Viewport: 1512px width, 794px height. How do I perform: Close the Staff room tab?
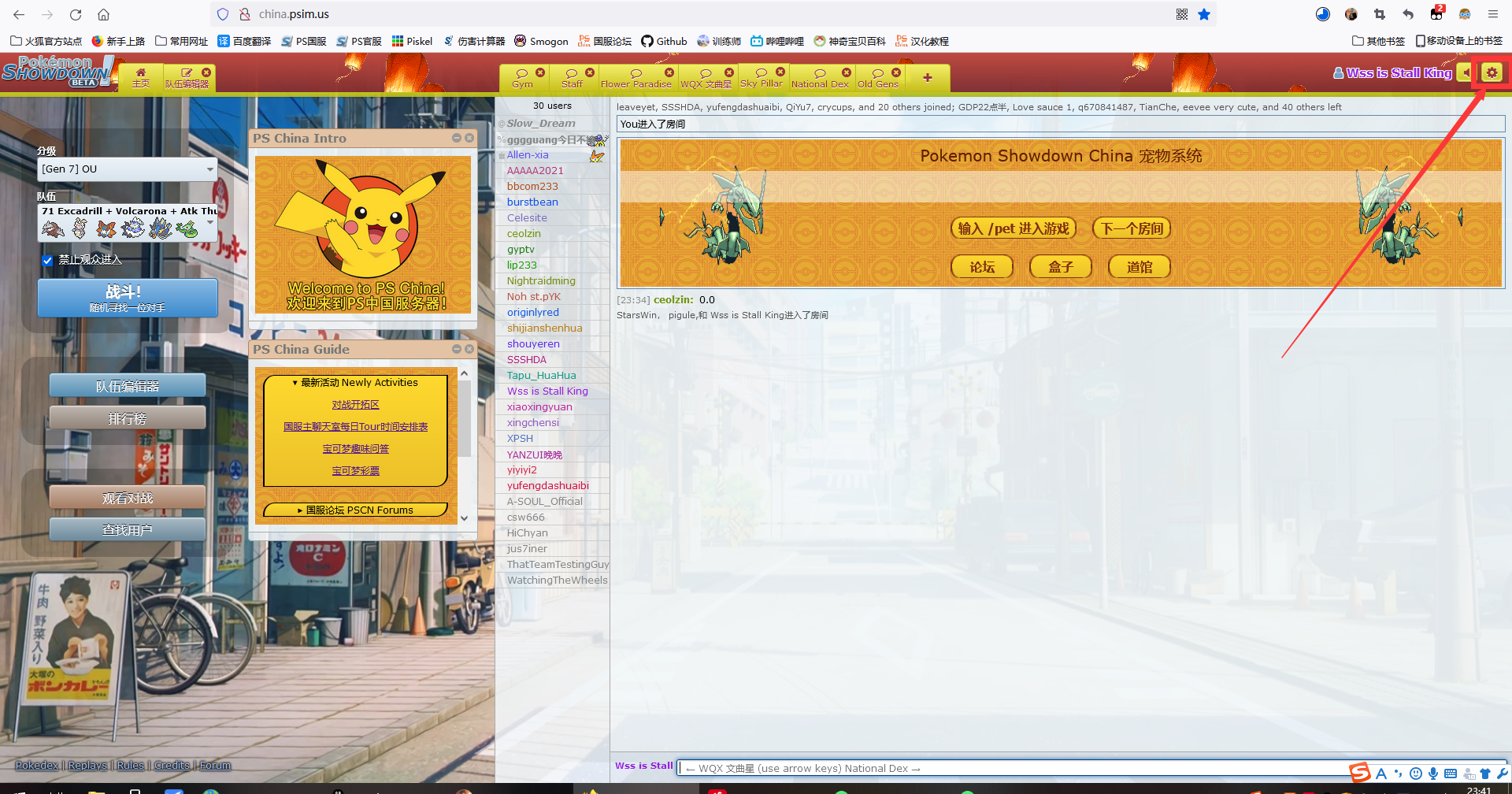pos(590,72)
